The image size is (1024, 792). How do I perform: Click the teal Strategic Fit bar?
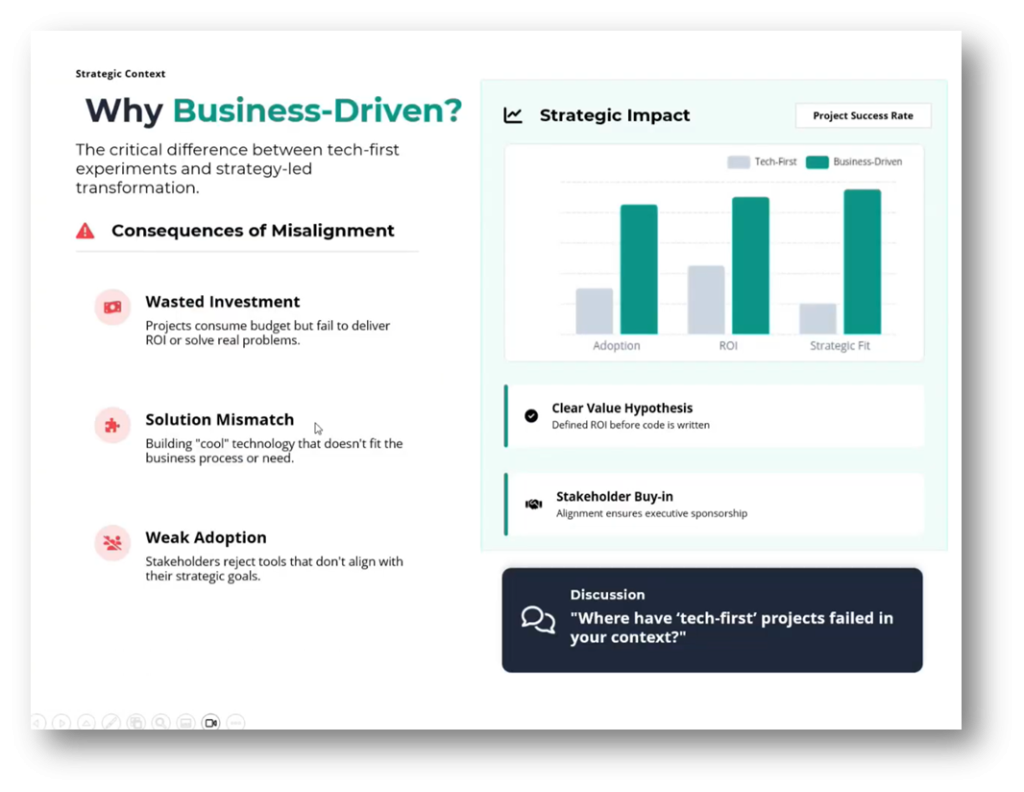862,261
